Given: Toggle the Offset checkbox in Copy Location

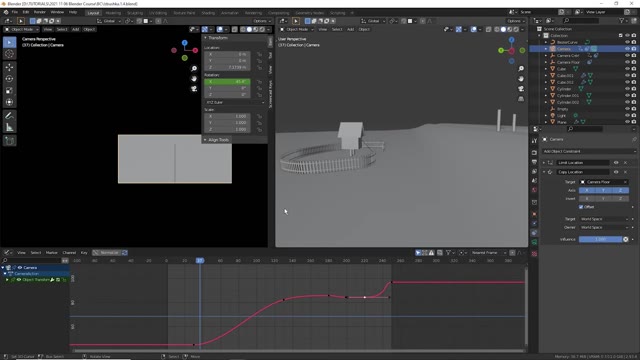Looking at the screenshot, I should pos(581,207).
